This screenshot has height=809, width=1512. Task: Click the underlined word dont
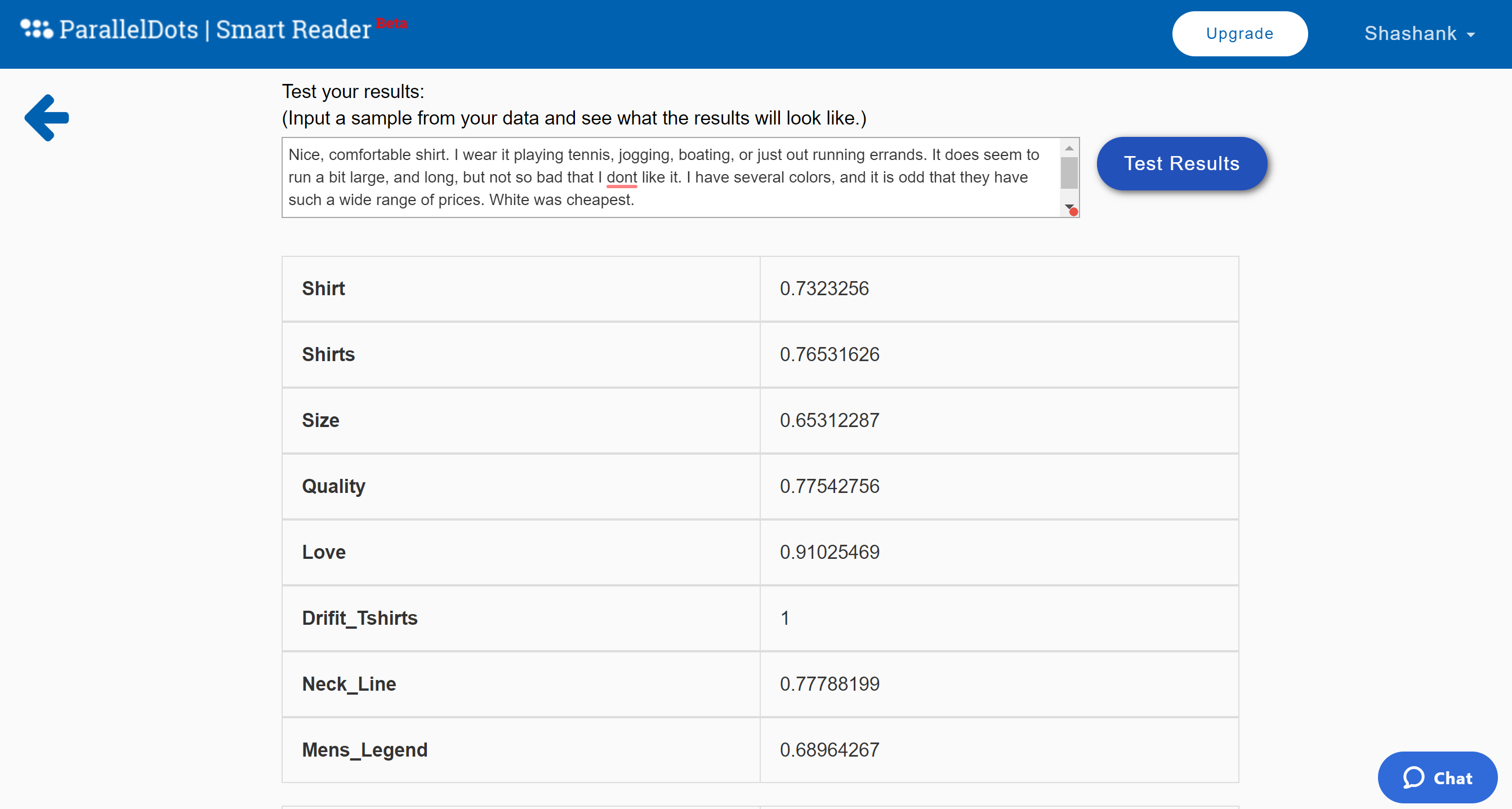tap(621, 177)
